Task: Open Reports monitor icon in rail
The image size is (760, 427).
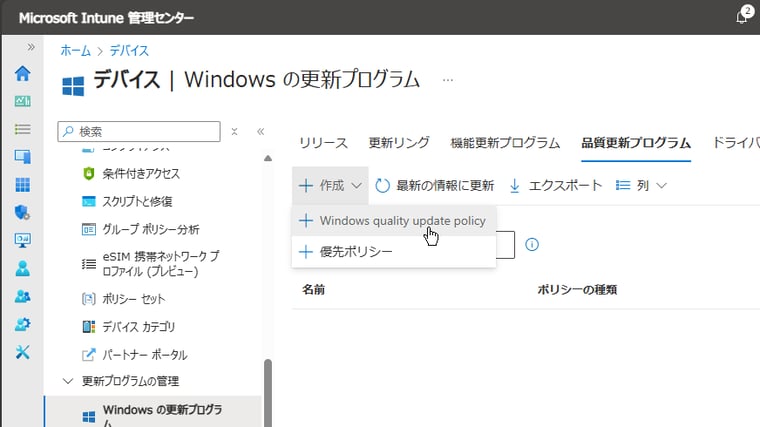Action: pos(22,240)
